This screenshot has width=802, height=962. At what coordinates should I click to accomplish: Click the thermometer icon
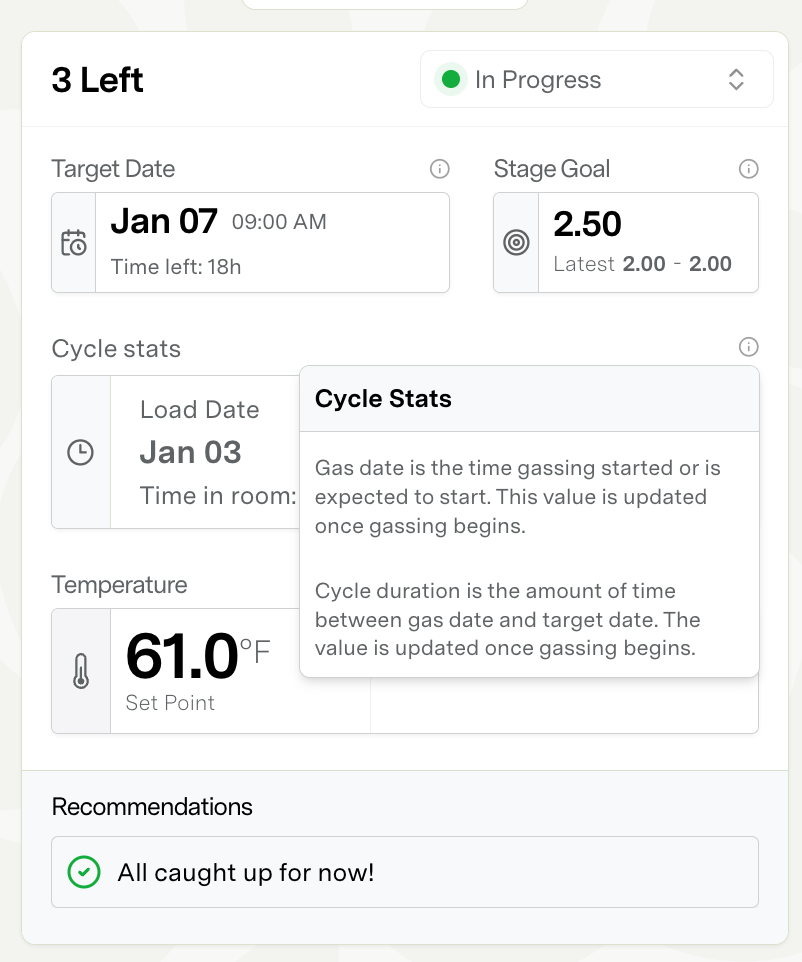[81, 671]
